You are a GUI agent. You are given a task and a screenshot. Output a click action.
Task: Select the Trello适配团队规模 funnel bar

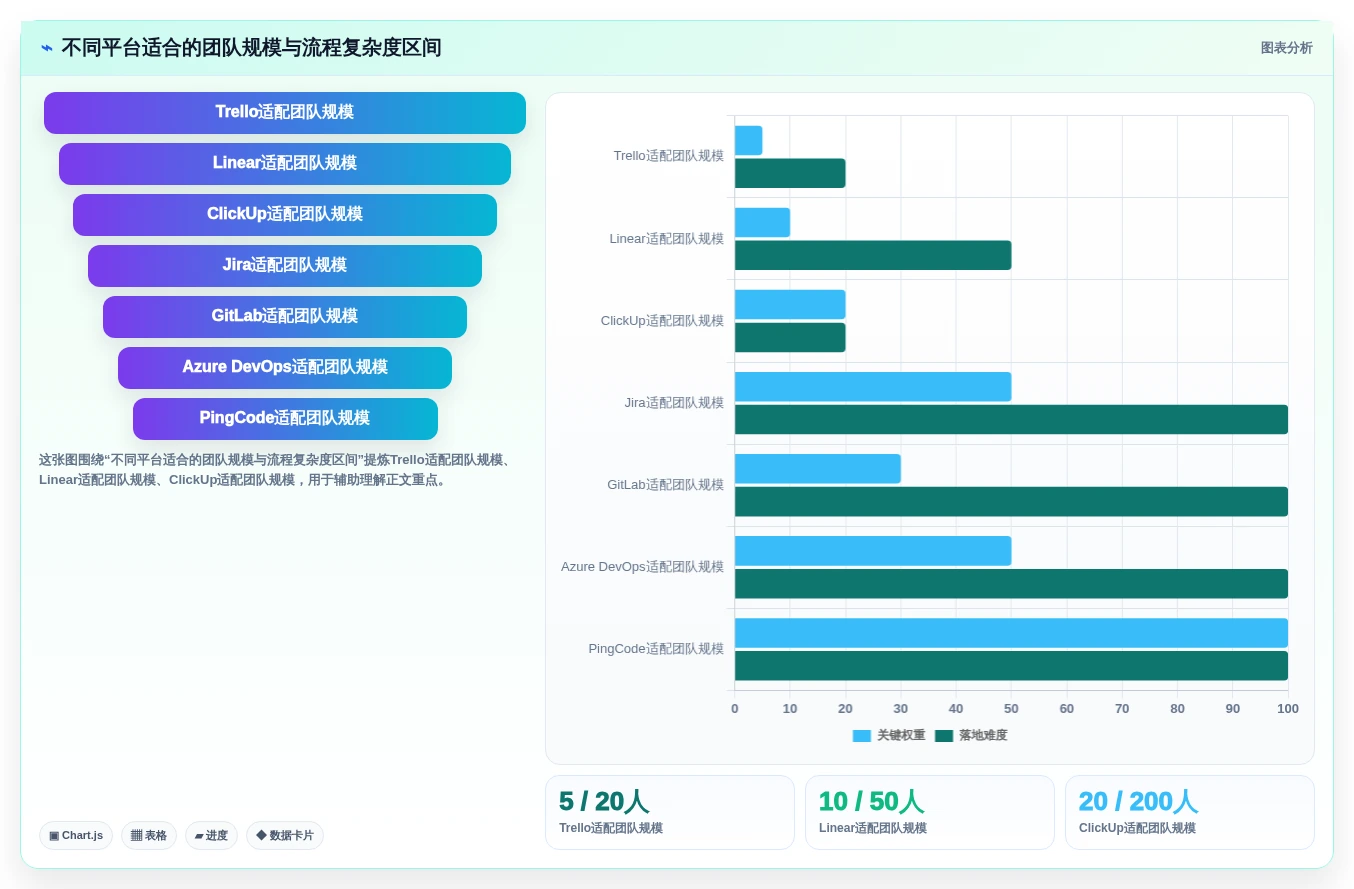point(285,113)
